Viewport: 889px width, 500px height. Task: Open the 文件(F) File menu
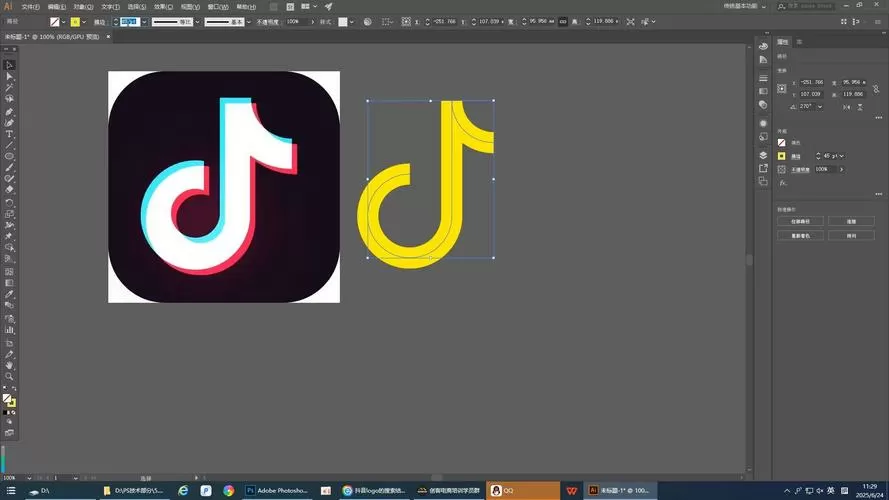pos(30,7)
